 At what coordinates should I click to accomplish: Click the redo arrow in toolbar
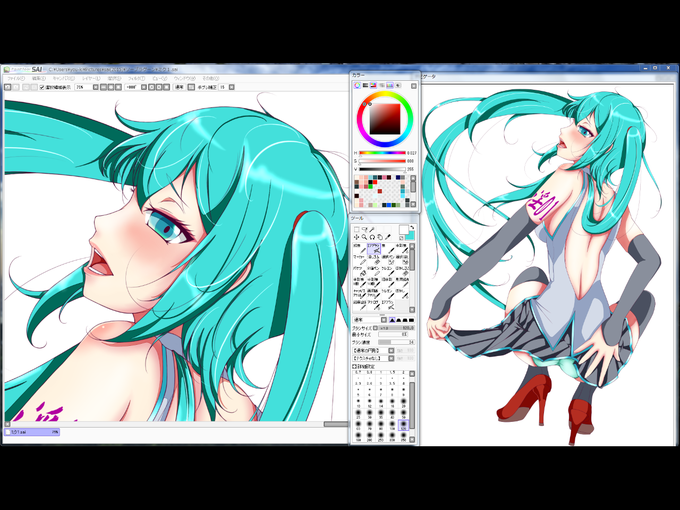click(16, 87)
